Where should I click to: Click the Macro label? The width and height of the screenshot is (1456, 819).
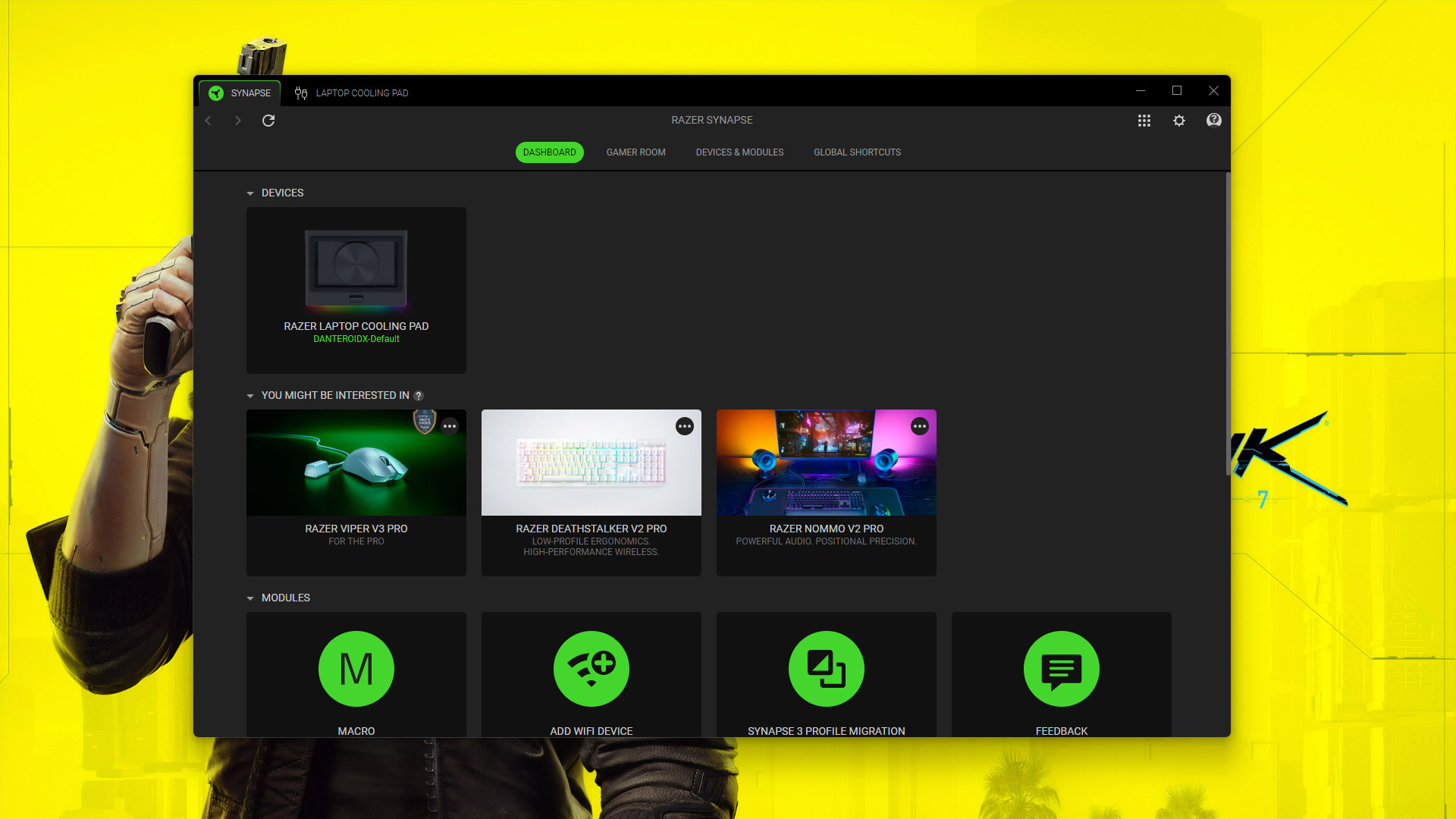click(x=356, y=731)
